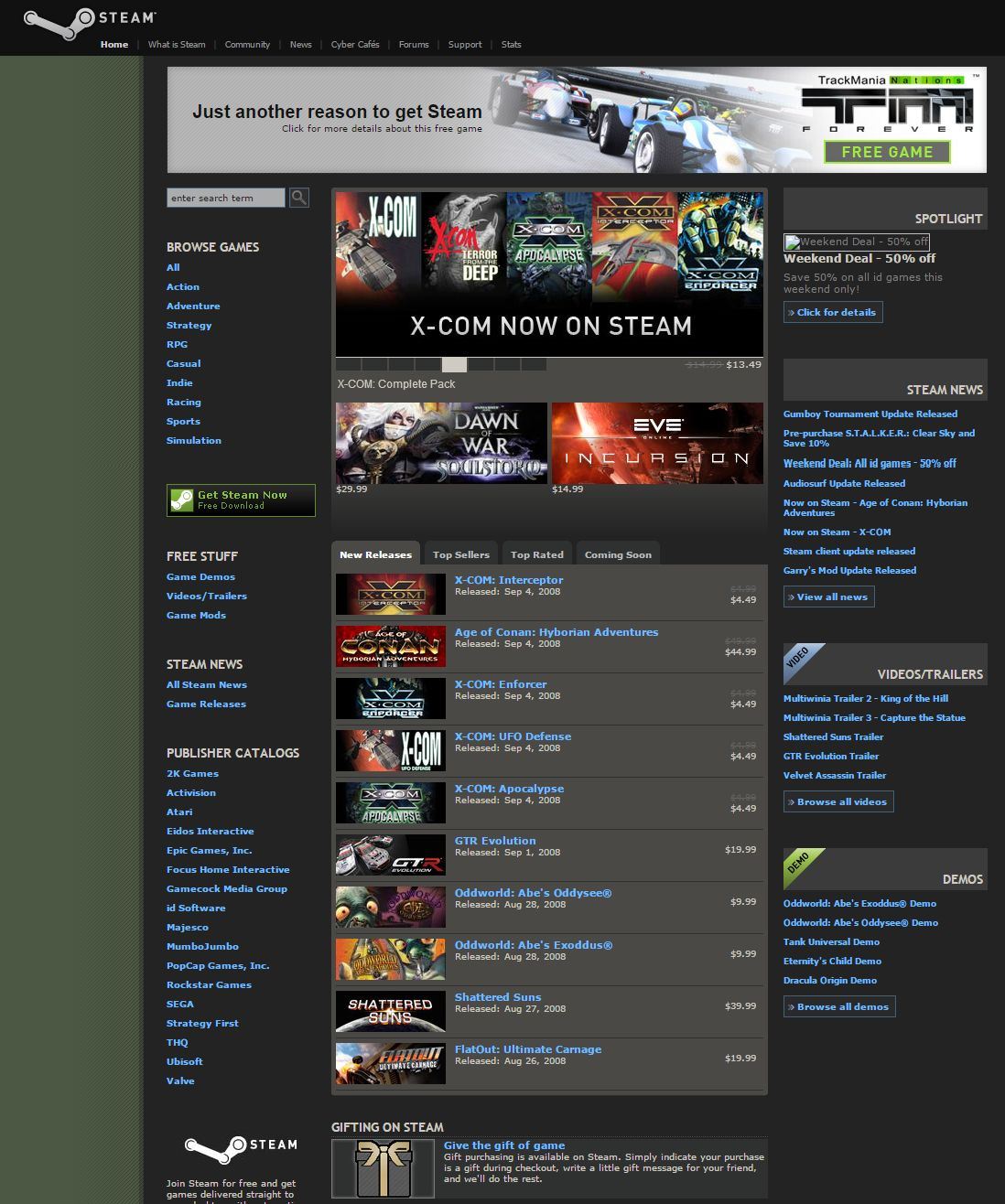
Task: Browse the Indie games category
Action: pyautogui.click(x=179, y=382)
